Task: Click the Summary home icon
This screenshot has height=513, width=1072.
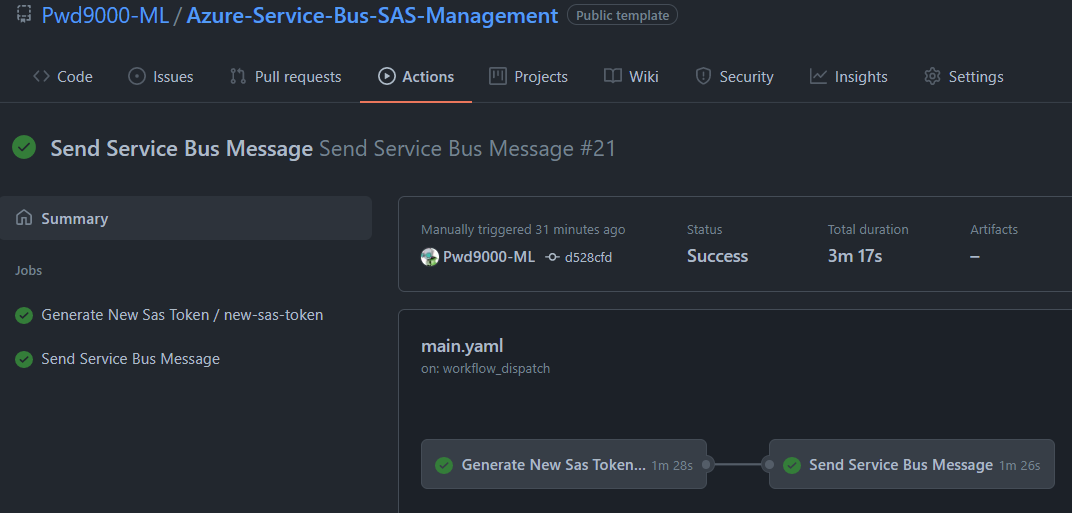Action: click(x=24, y=218)
